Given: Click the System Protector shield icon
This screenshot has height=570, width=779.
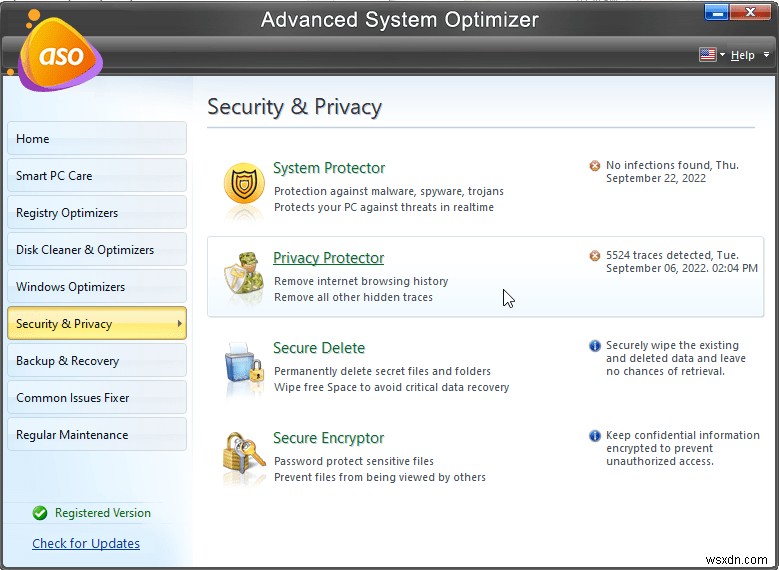Looking at the screenshot, I should (x=243, y=186).
